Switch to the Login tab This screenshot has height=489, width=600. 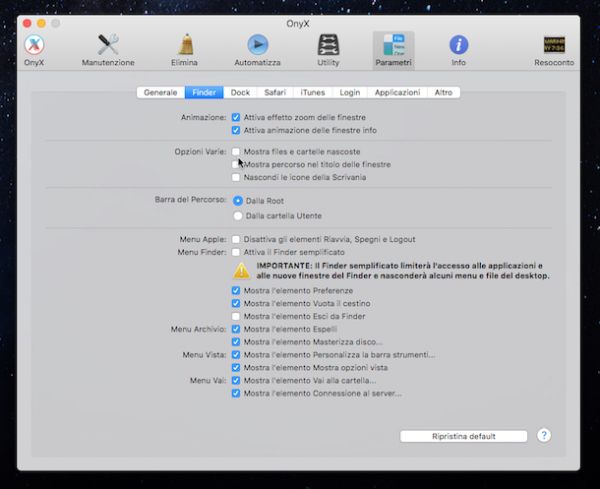pos(350,92)
